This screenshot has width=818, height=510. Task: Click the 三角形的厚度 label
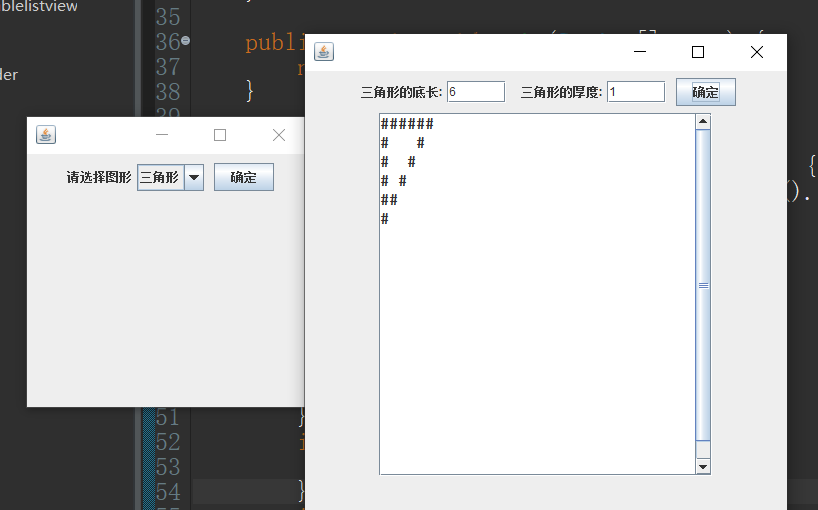tap(561, 92)
